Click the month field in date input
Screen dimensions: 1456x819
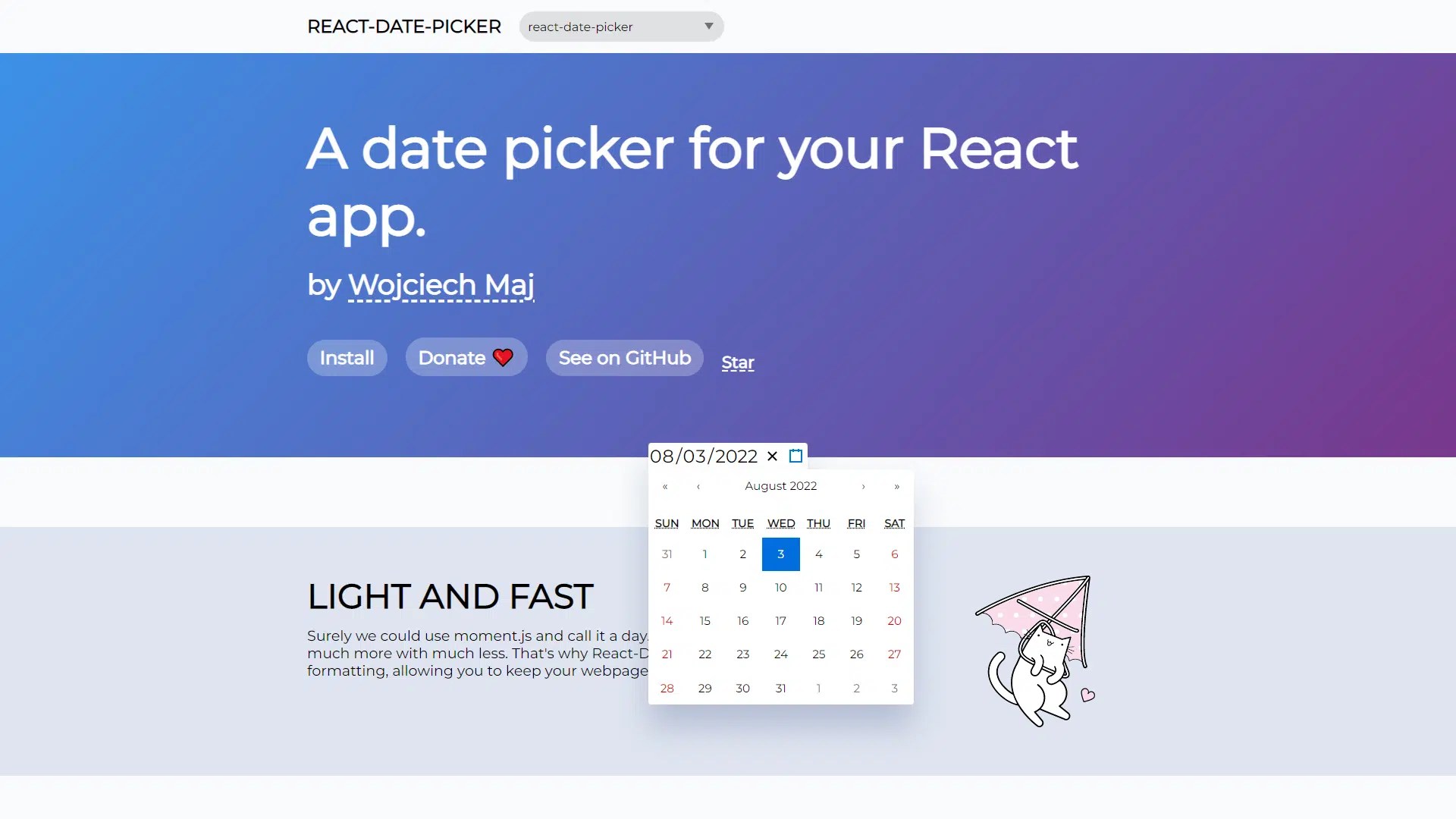(661, 457)
